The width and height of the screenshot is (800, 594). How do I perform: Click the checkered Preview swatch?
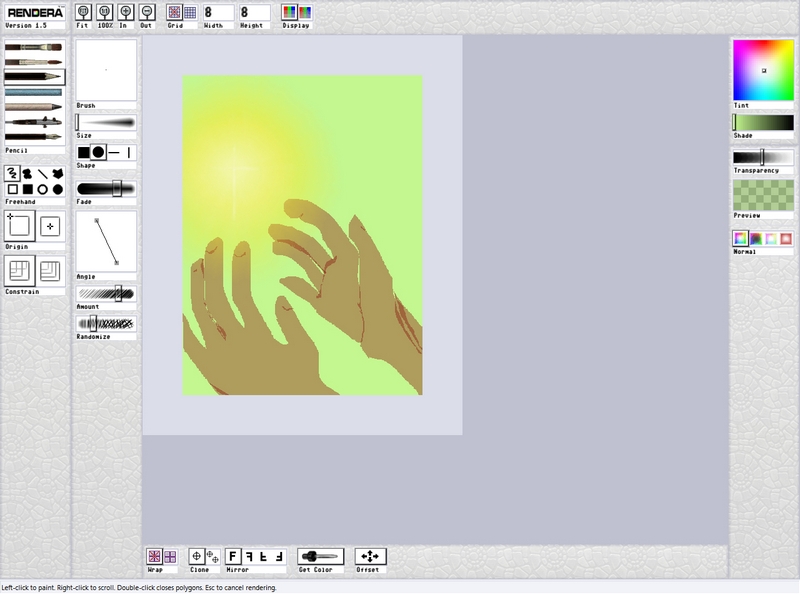click(x=763, y=195)
